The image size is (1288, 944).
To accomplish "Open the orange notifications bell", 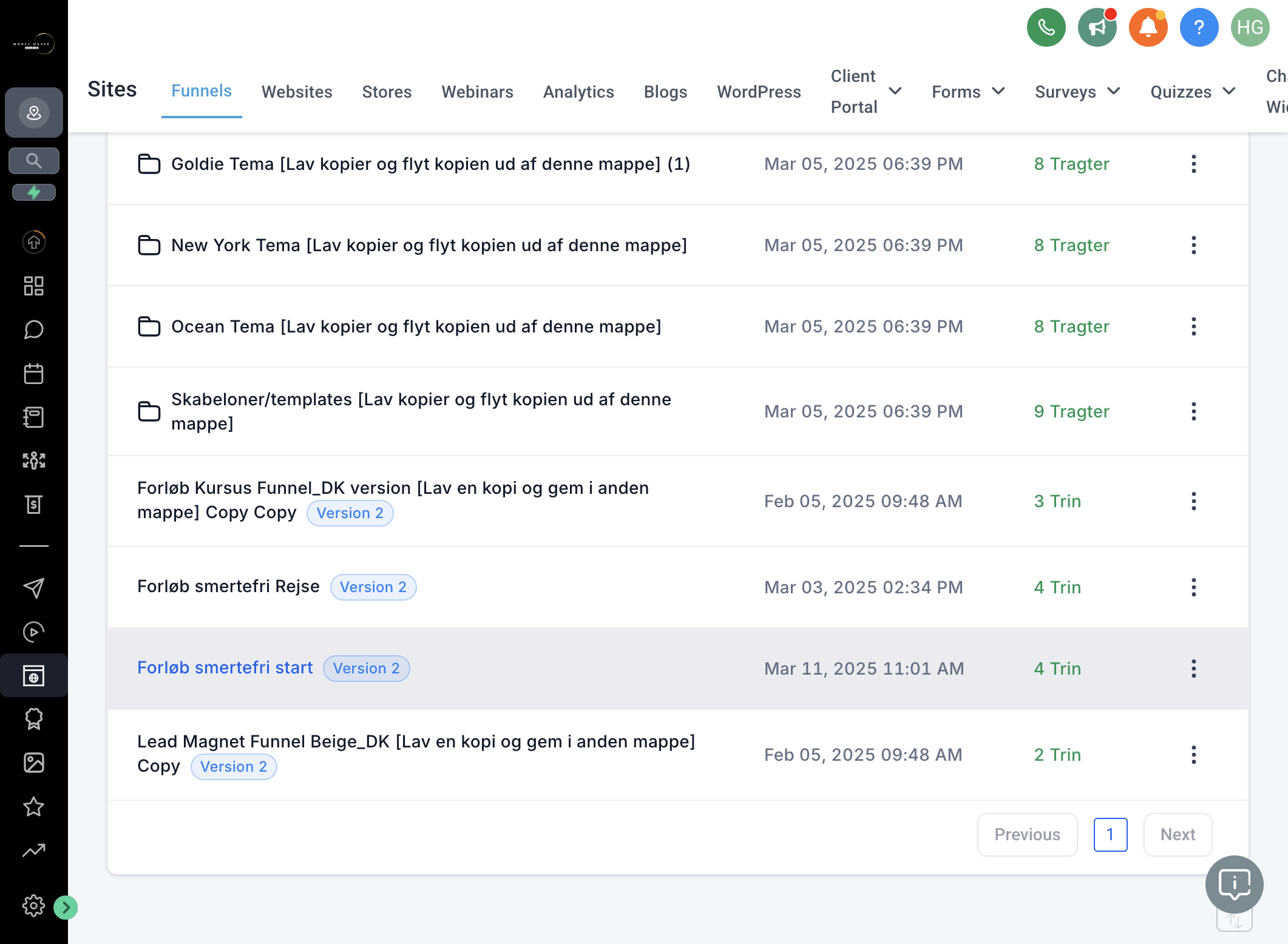I will coord(1148,27).
